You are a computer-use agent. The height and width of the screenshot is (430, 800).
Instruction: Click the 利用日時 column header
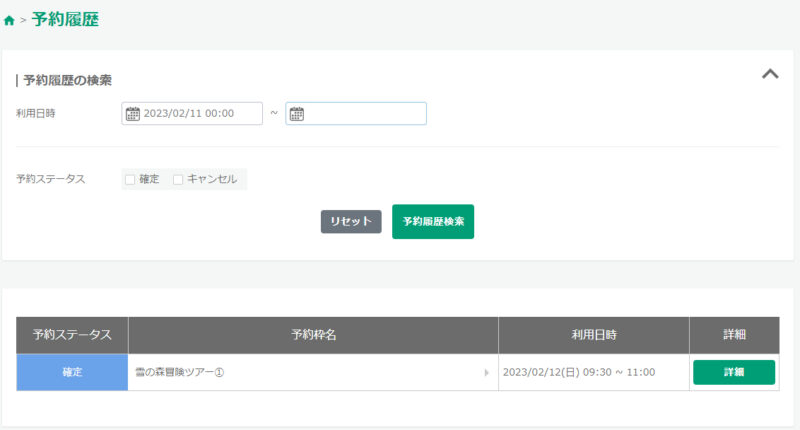click(594, 335)
